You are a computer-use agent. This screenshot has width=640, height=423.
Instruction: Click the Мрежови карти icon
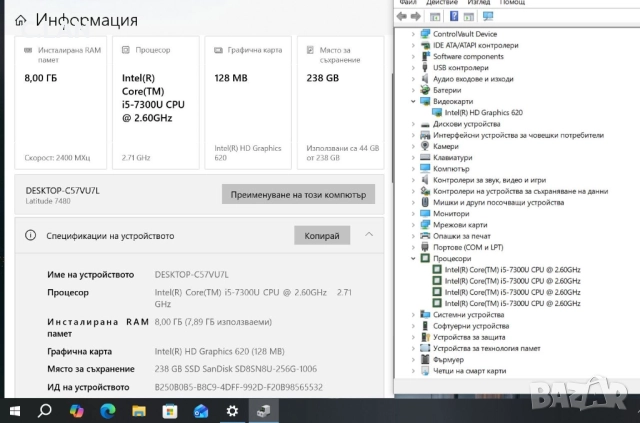tap(425, 225)
